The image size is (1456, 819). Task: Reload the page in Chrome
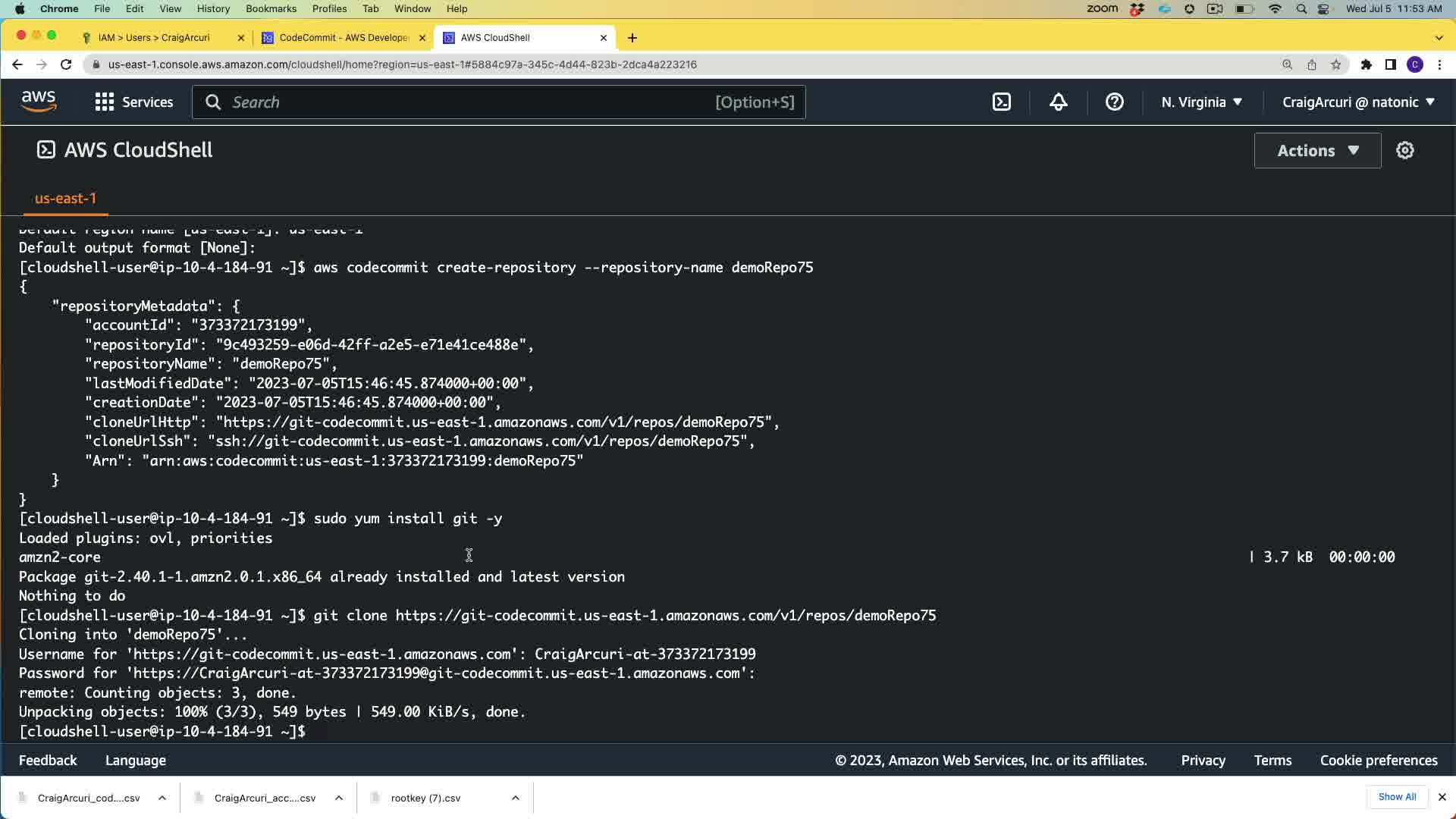coord(66,64)
